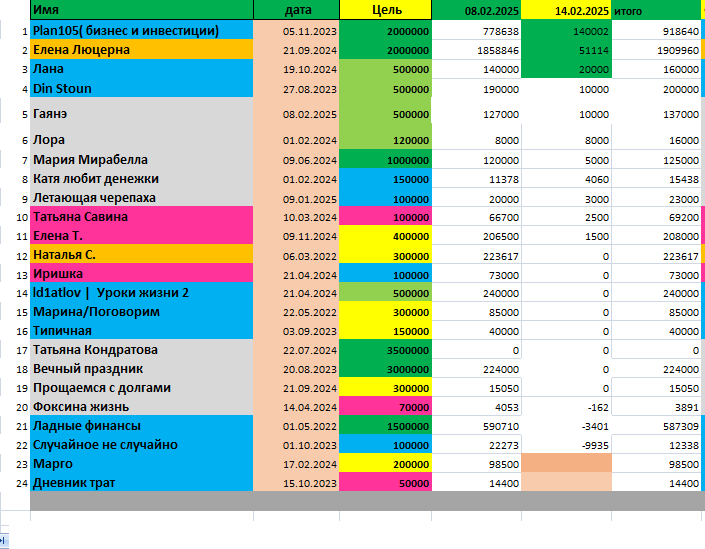
Task: Select the negative value -9935
Action: click(567, 445)
